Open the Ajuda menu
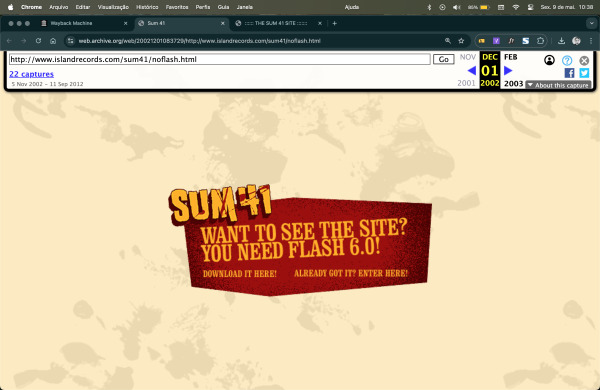600x390 pixels. click(x=352, y=7)
